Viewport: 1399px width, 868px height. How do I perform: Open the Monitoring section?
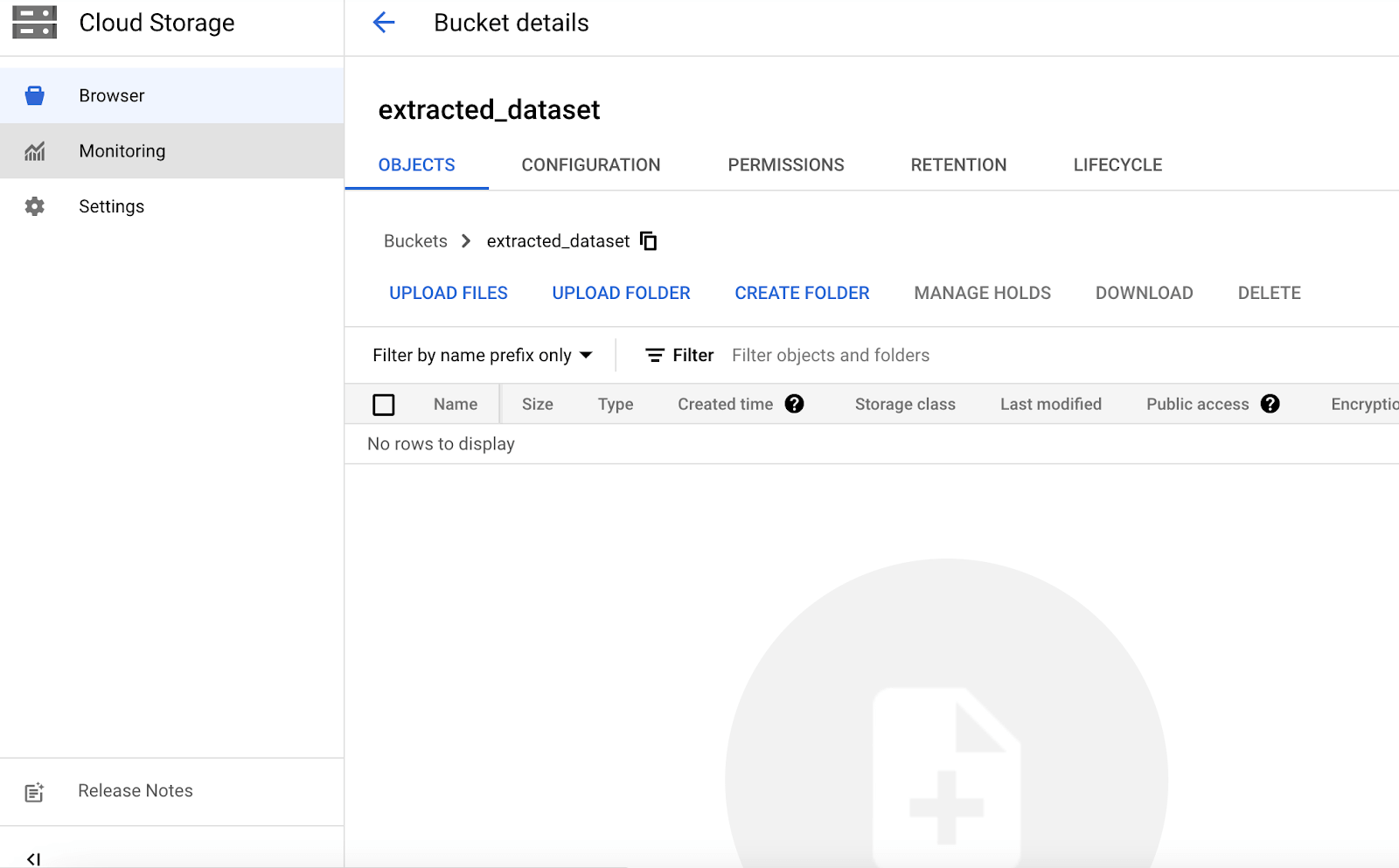click(122, 150)
